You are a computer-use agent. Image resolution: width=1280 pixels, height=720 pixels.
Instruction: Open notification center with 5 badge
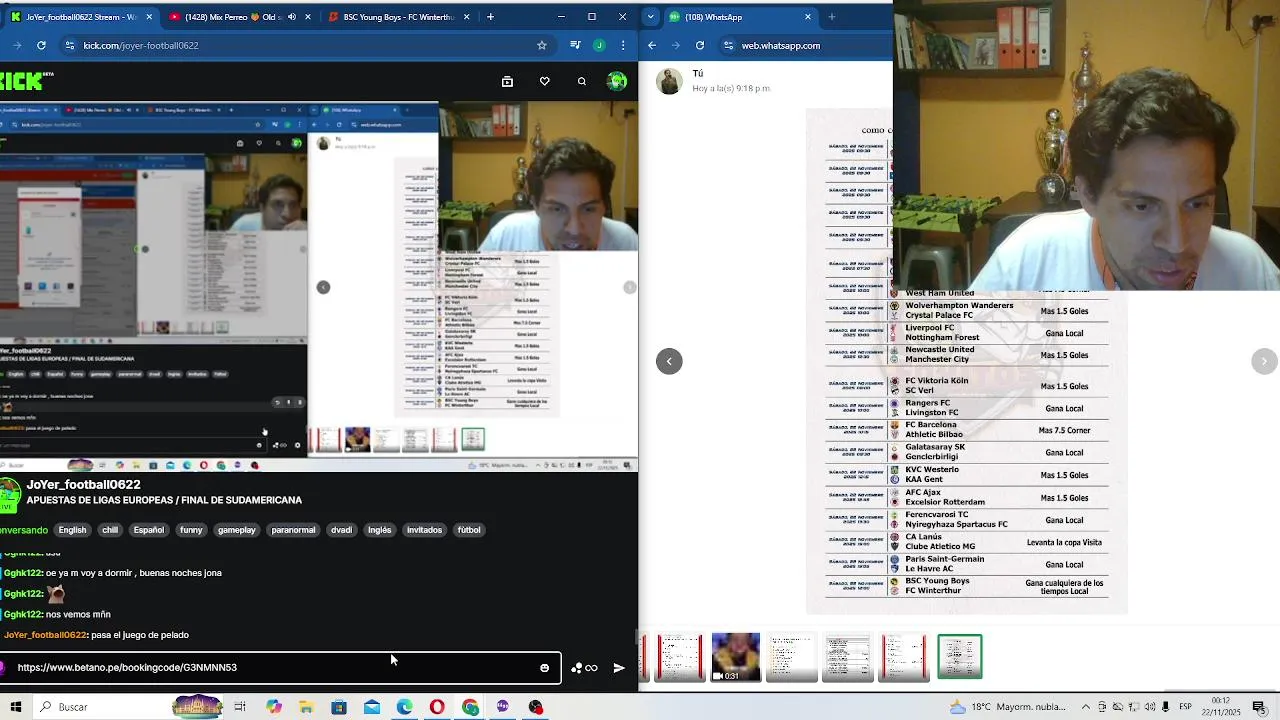point(1260,707)
